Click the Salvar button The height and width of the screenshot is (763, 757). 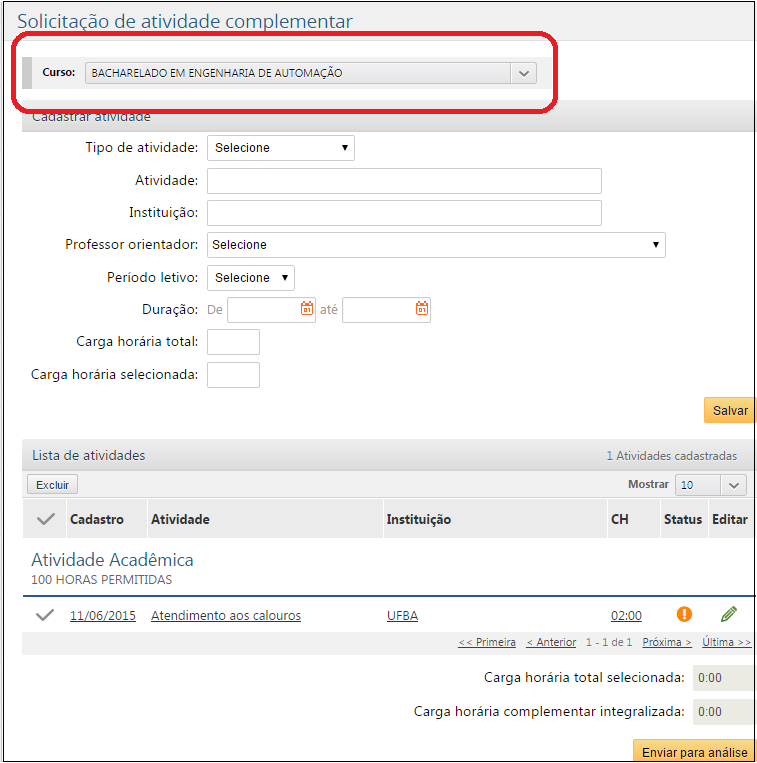[x=730, y=411]
